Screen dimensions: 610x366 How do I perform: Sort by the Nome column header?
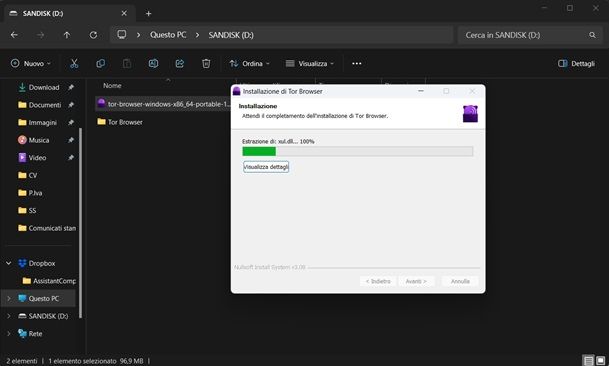coord(112,86)
